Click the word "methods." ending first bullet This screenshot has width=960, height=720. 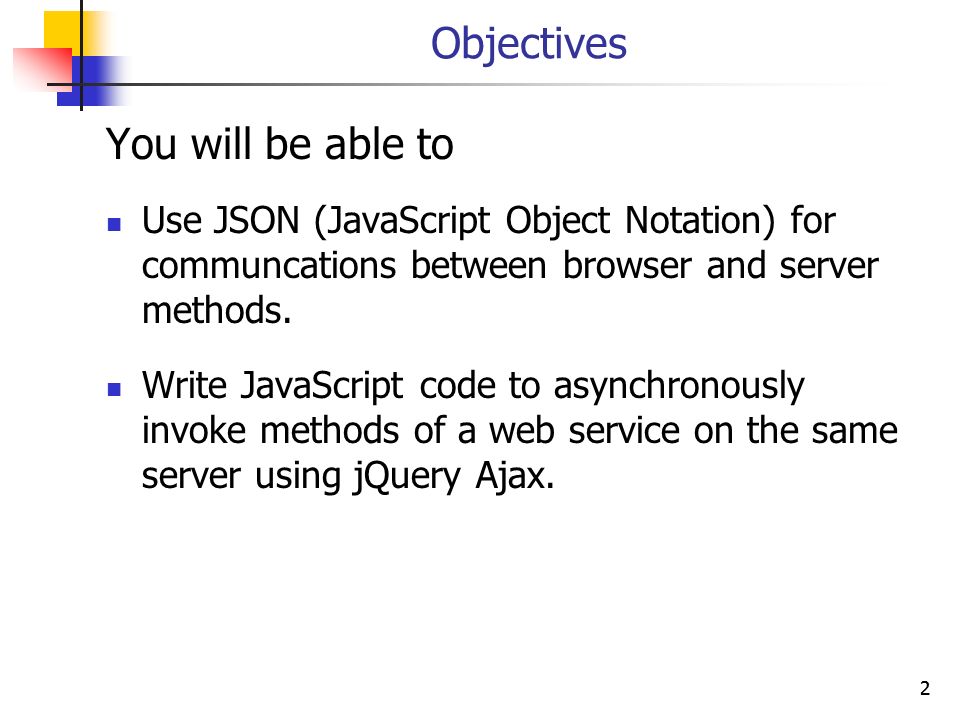pos(216,311)
